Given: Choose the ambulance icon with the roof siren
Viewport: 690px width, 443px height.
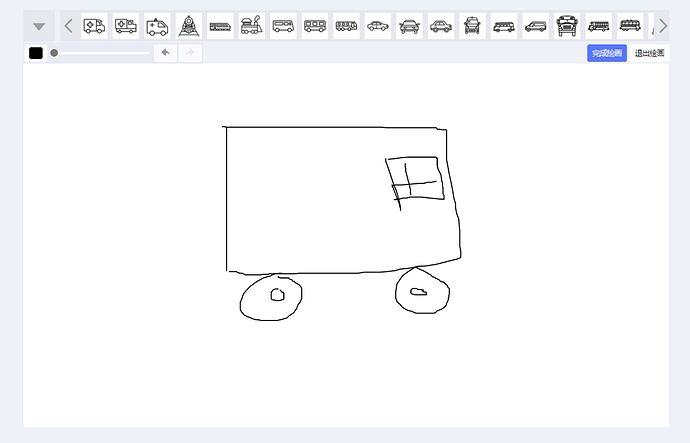Looking at the screenshot, I should point(157,26).
